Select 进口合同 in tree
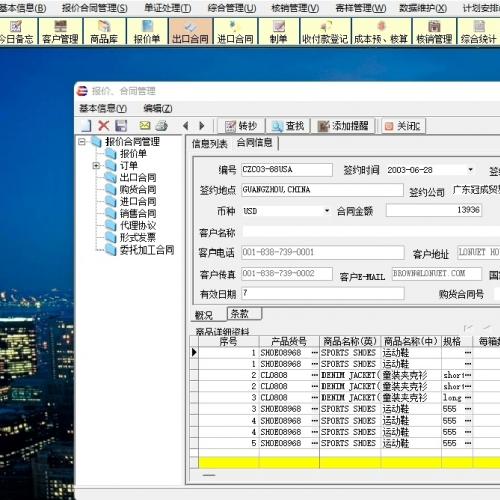 [x=138, y=201]
